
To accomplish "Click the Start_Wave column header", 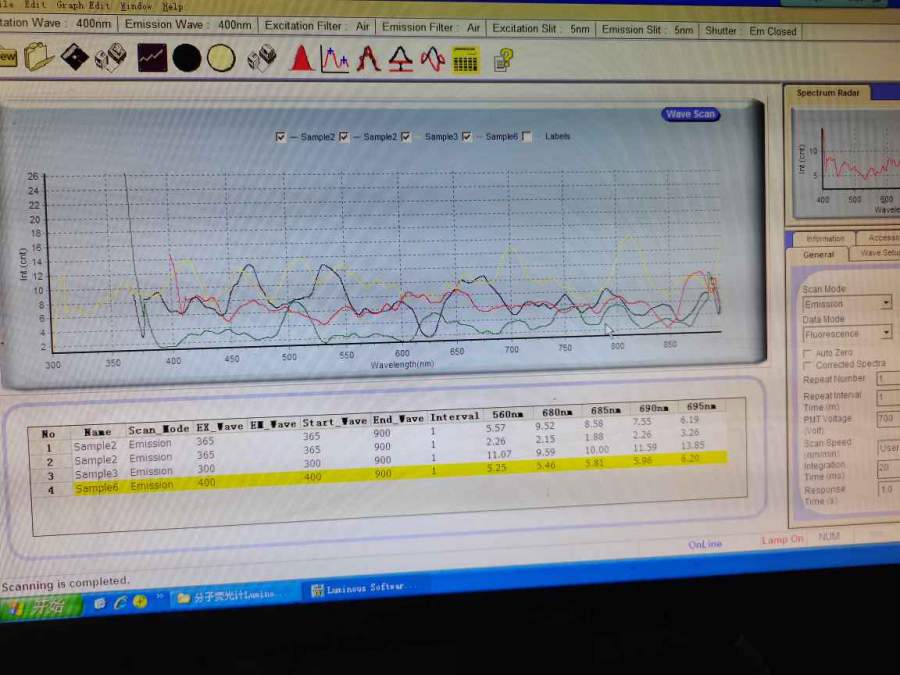I will (x=335, y=421).
